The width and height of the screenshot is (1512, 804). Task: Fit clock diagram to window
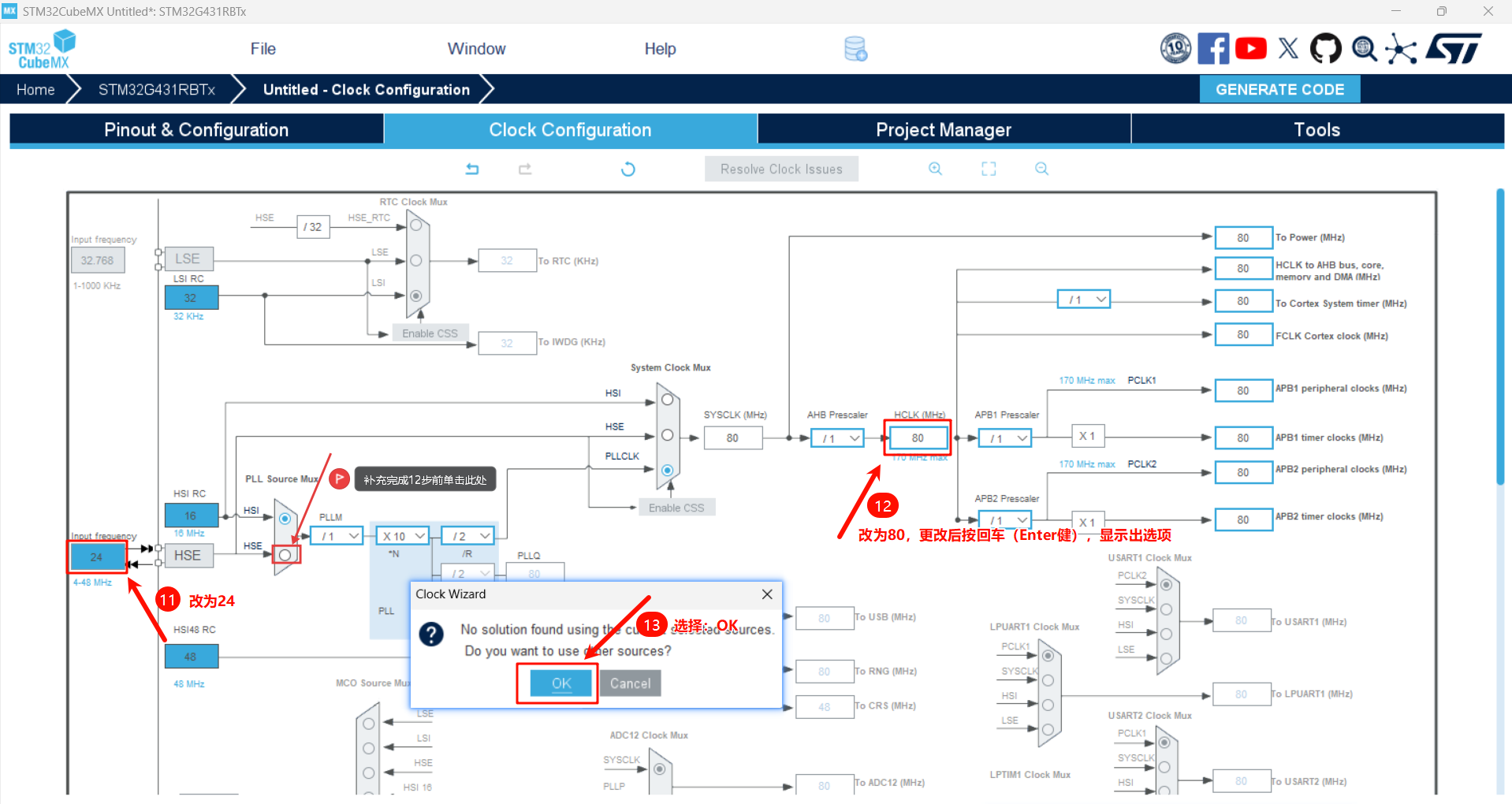click(x=989, y=169)
